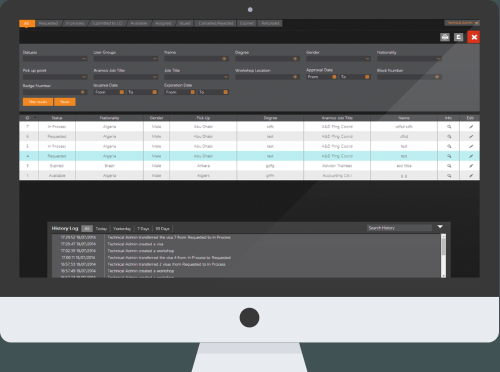This screenshot has width=500, height=372.
Task: Select the Expired tab
Action: 247,23
